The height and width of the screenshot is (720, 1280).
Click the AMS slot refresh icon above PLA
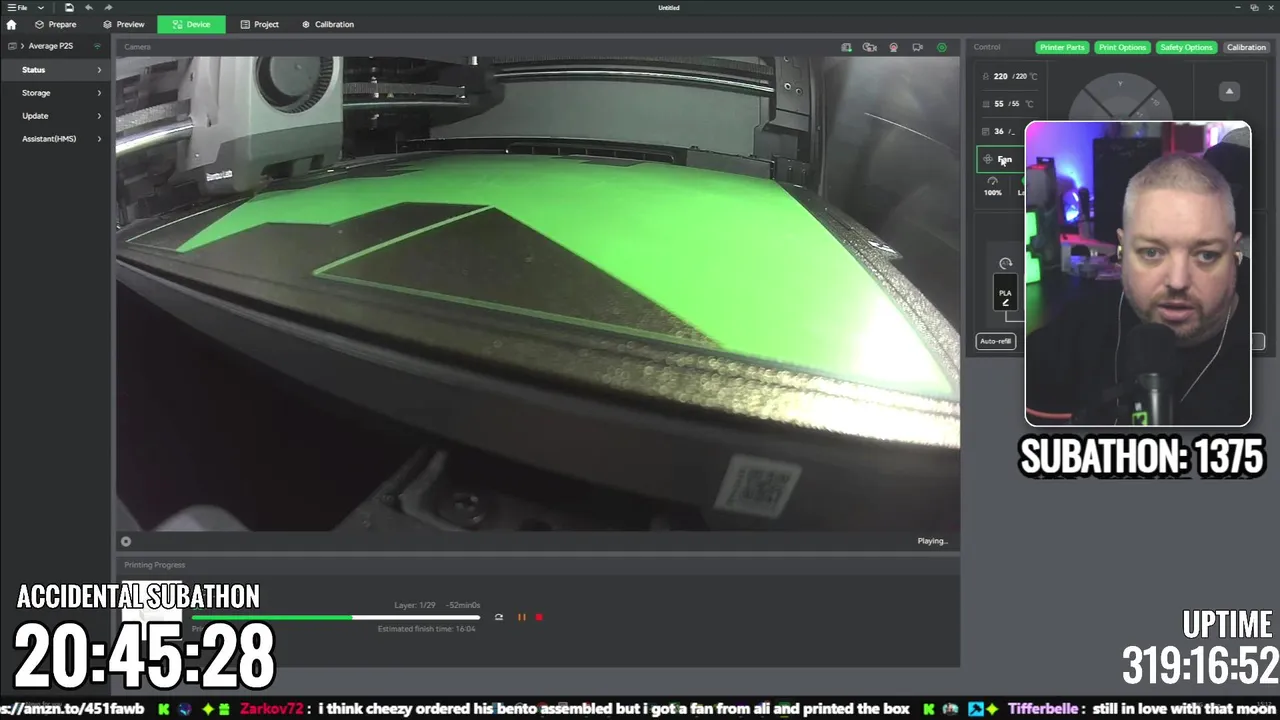[1006, 263]
